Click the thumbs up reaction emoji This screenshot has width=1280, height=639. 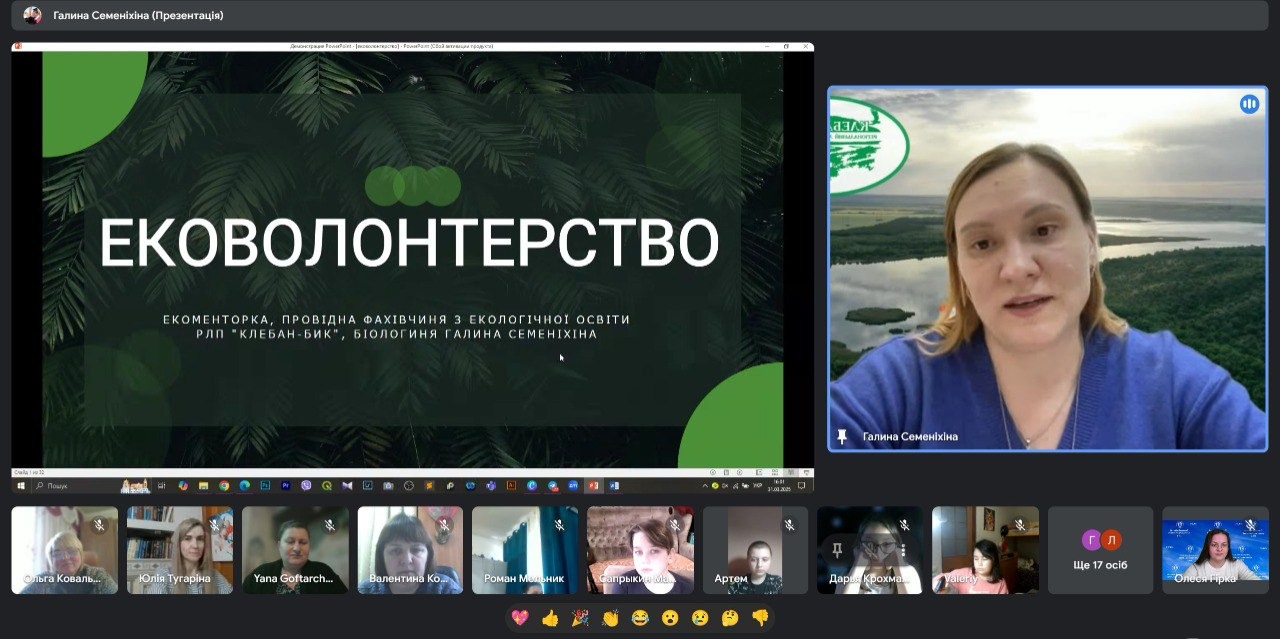pos(549,618)
